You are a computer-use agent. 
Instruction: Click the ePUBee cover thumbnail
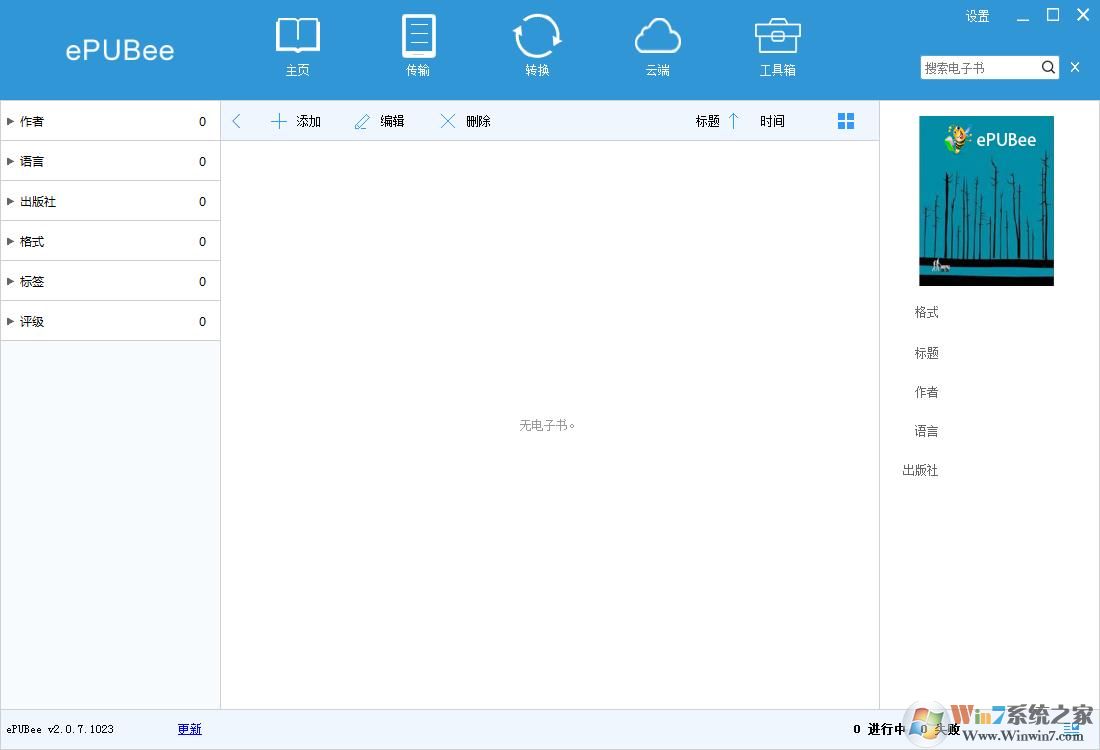pyautogui.click(x=986, y=200)
